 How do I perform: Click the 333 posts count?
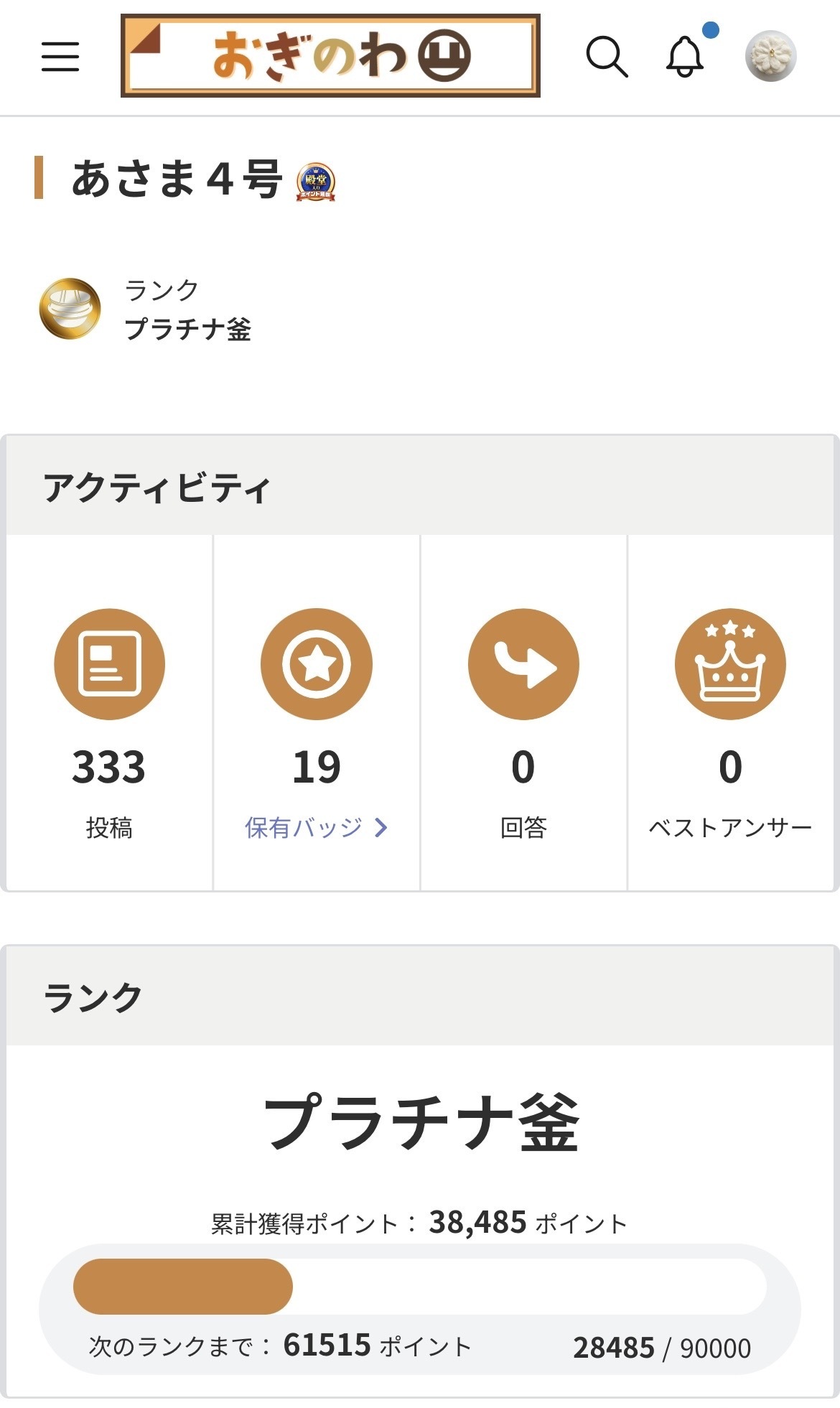click(x=109, y=767)
